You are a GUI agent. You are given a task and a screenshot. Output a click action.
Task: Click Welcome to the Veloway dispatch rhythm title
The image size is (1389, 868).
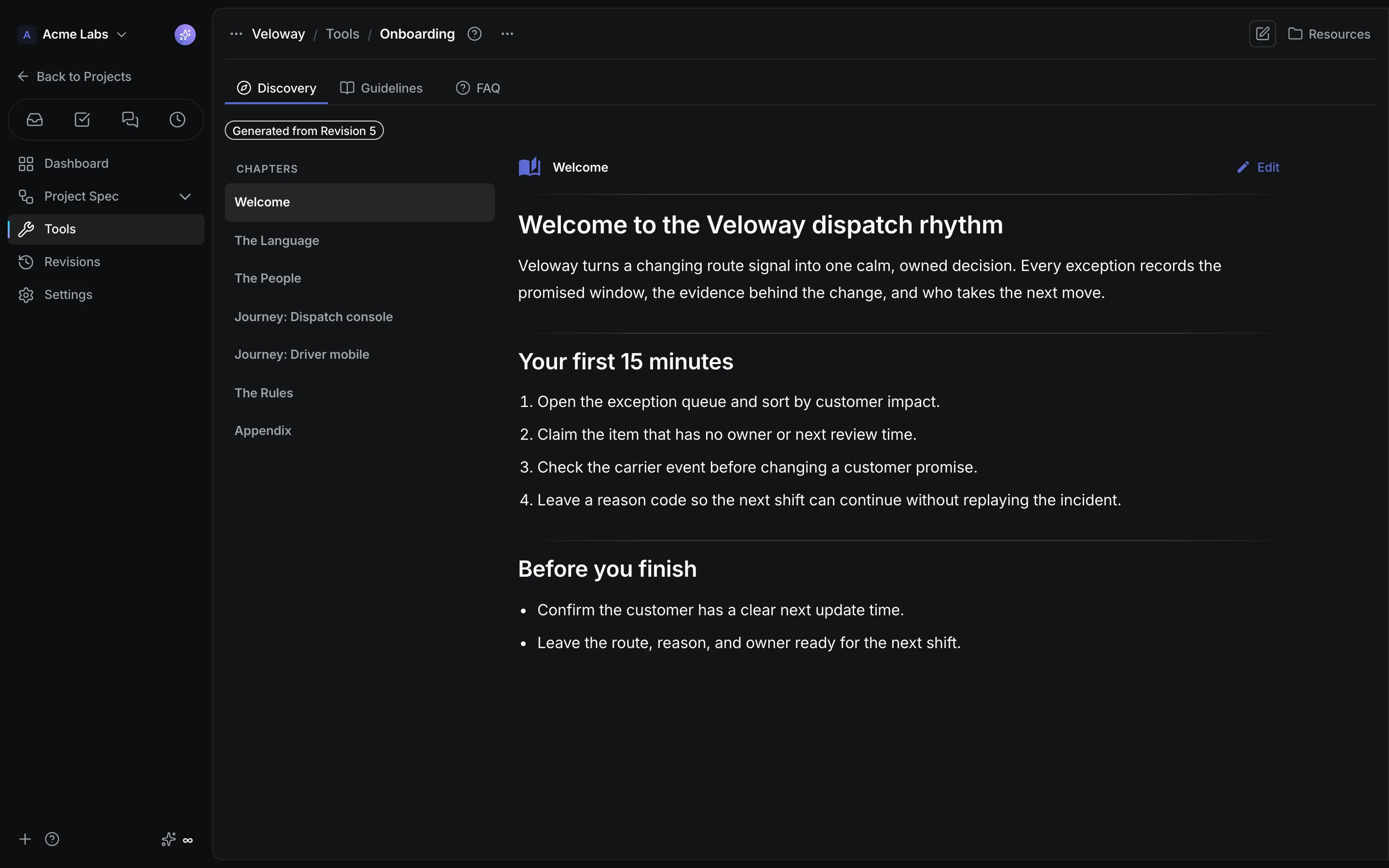[x=761, y=225]
